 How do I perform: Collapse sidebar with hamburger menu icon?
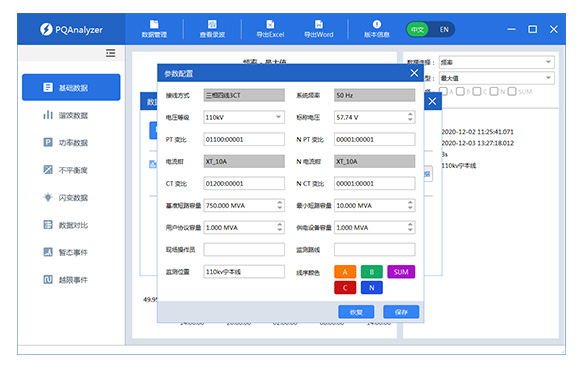[x=110, y=53]
